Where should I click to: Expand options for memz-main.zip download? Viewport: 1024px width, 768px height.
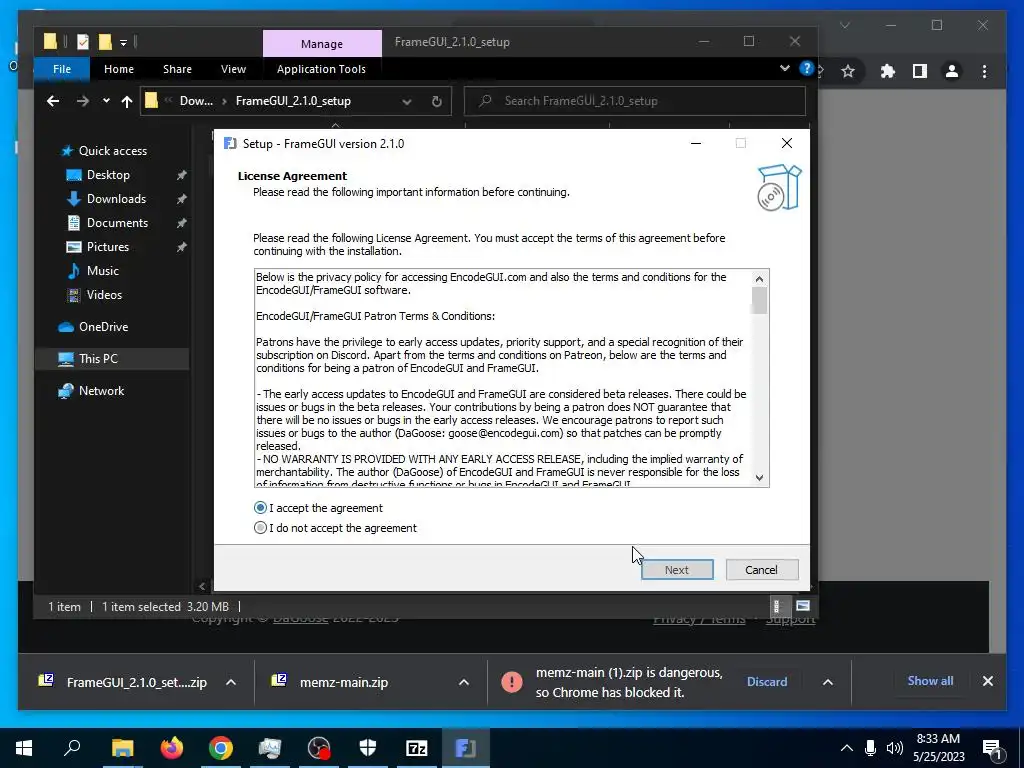click(464, 682)
